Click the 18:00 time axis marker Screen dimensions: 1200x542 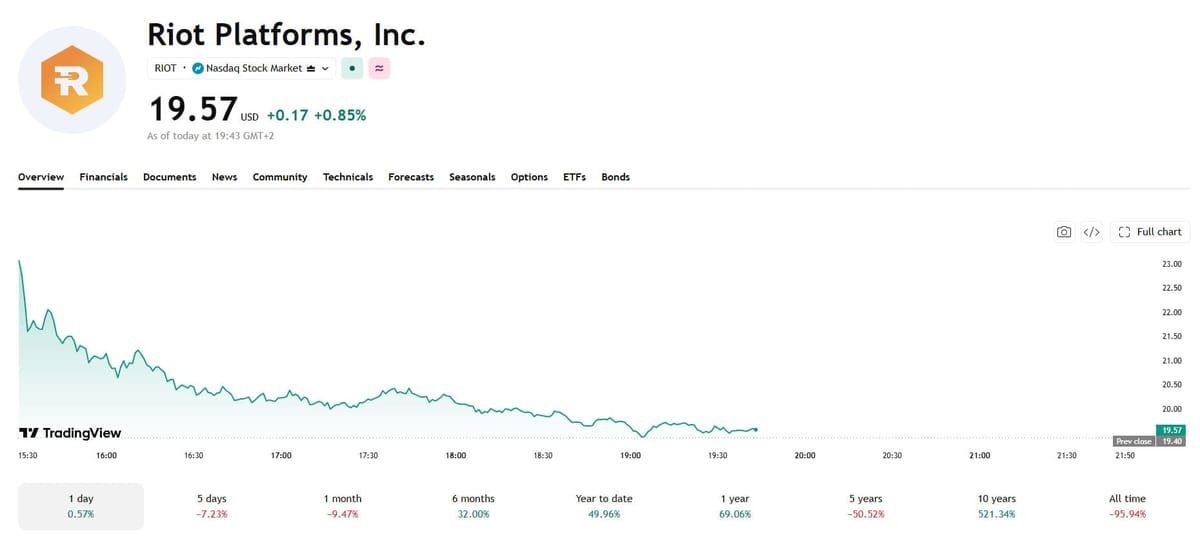[x=455, y=455]
